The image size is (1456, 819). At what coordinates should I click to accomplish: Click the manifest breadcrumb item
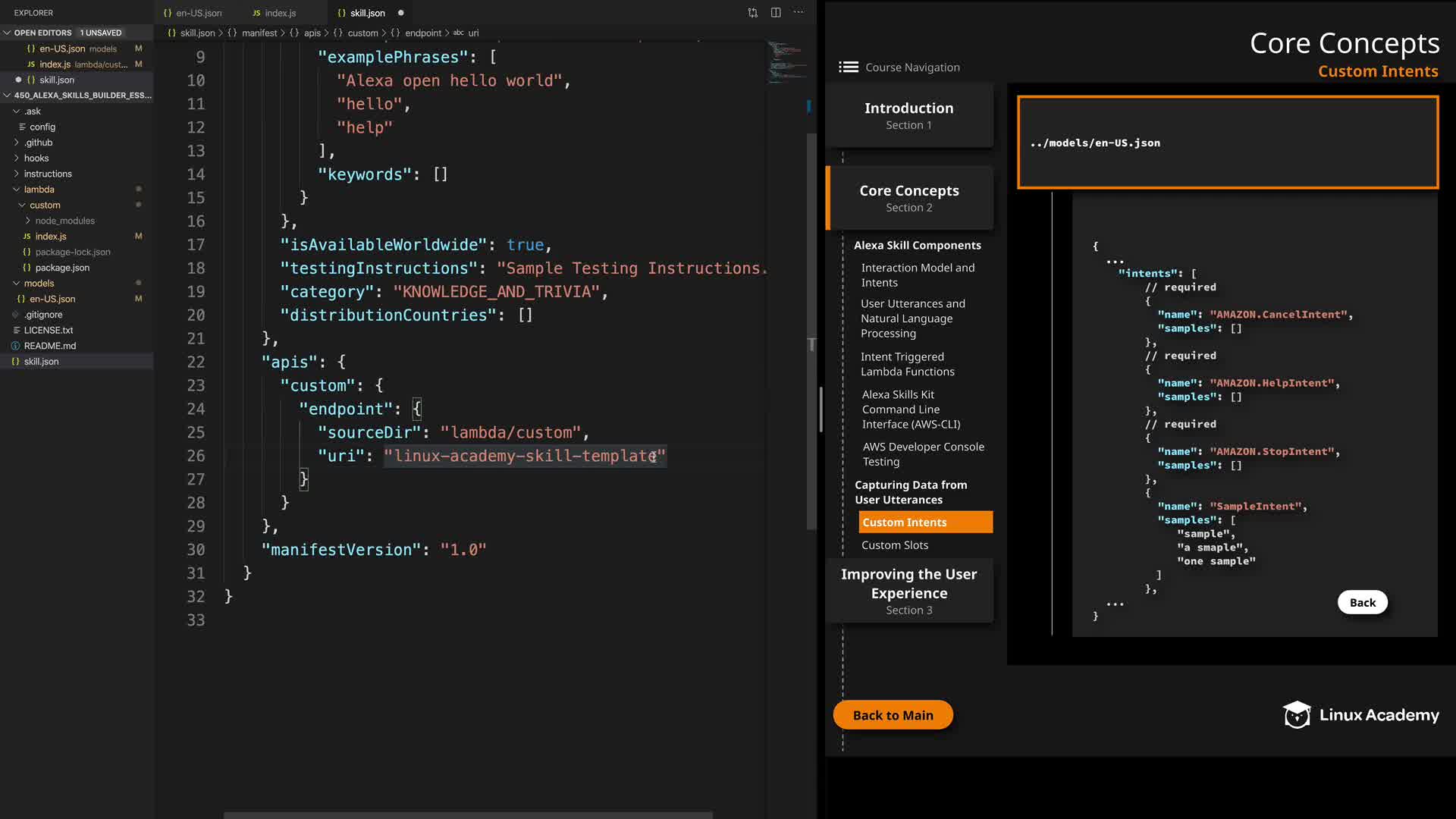[259, 33]
